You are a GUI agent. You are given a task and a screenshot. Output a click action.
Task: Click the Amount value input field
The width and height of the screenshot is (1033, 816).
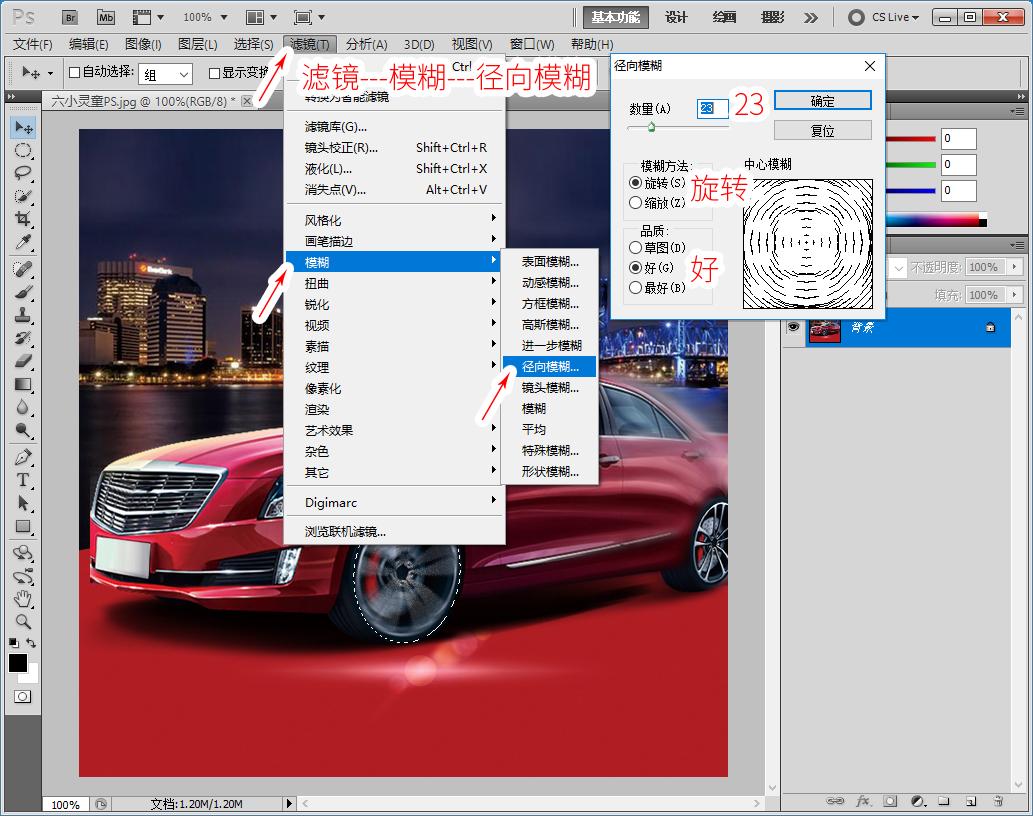pyautogui.click(x=712, y=108)
